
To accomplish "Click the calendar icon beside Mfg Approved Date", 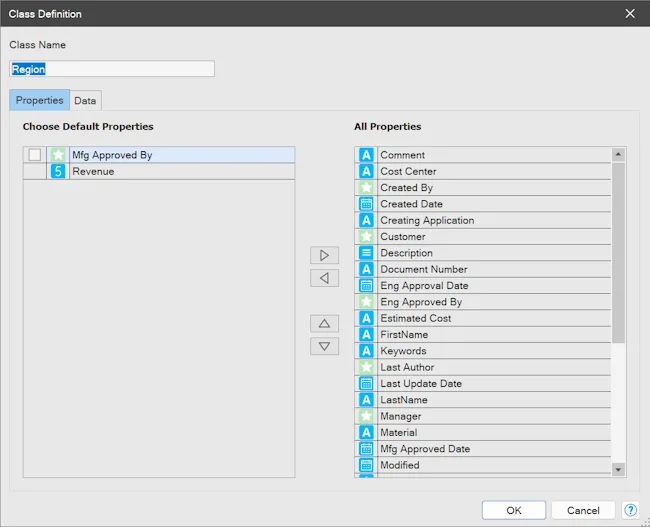I will tap(366, 449).
